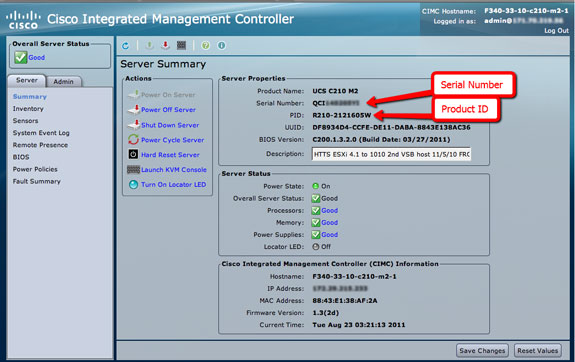This screenshot has width=575, height=362.
Task: Click CIMC Information hostname value F340-33-10-c210-m2-1
Action: [354, 277]
